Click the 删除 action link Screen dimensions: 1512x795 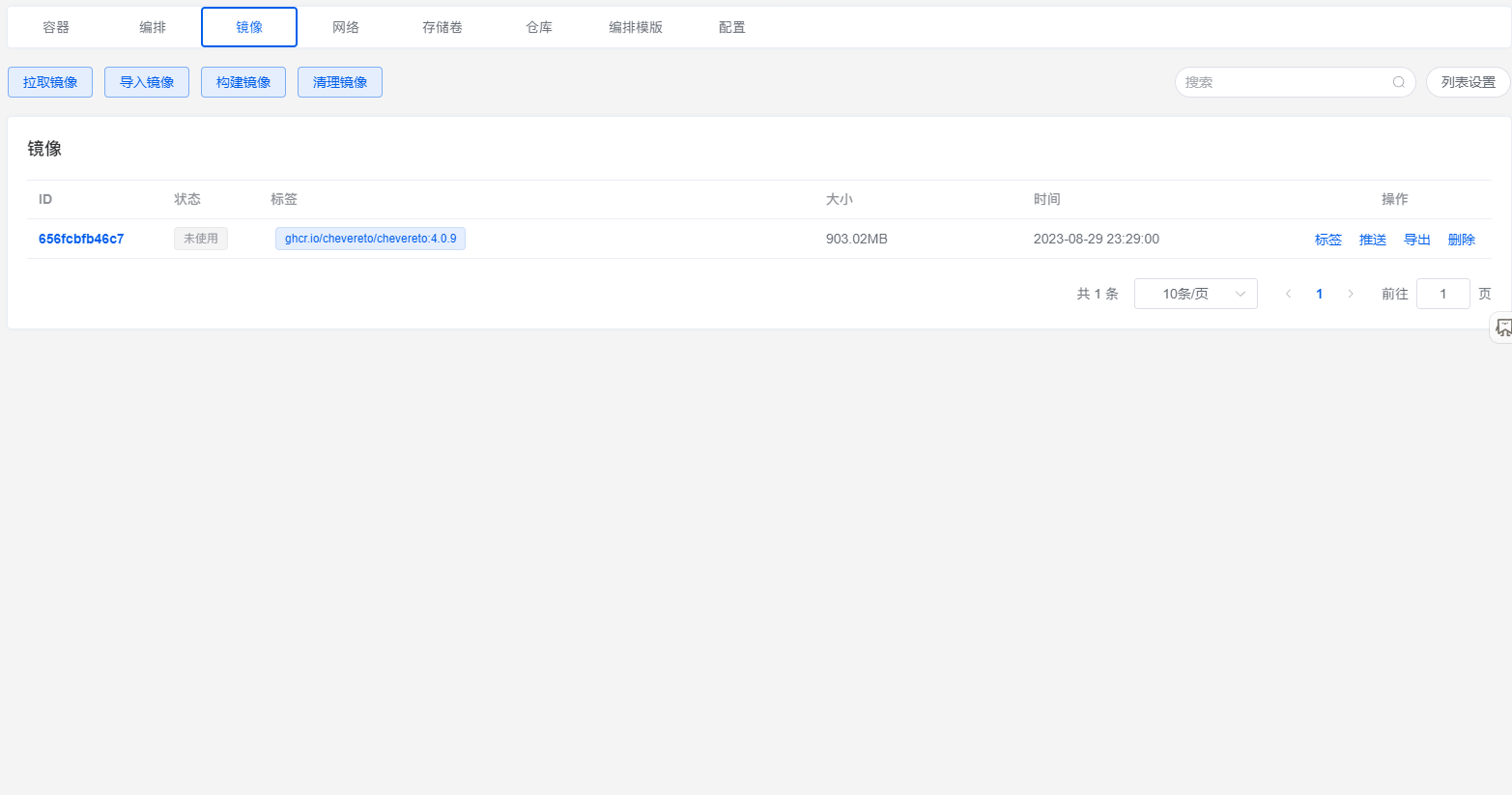point(1462,240)
